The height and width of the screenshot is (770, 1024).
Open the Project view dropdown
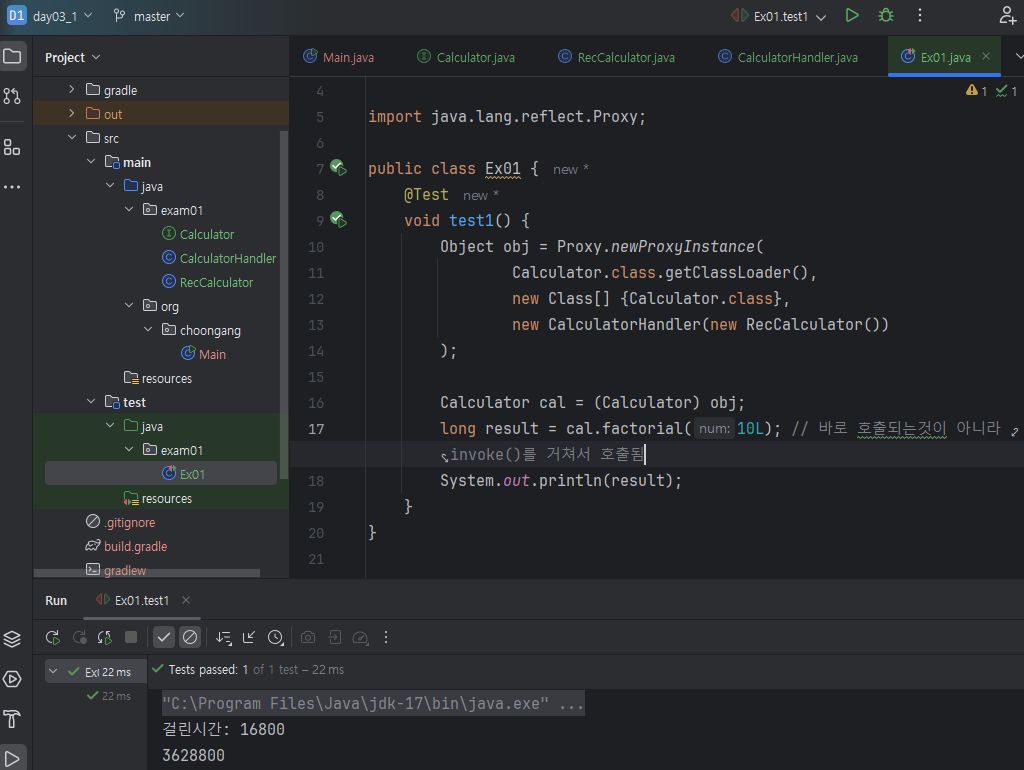[x=72, y=57]
